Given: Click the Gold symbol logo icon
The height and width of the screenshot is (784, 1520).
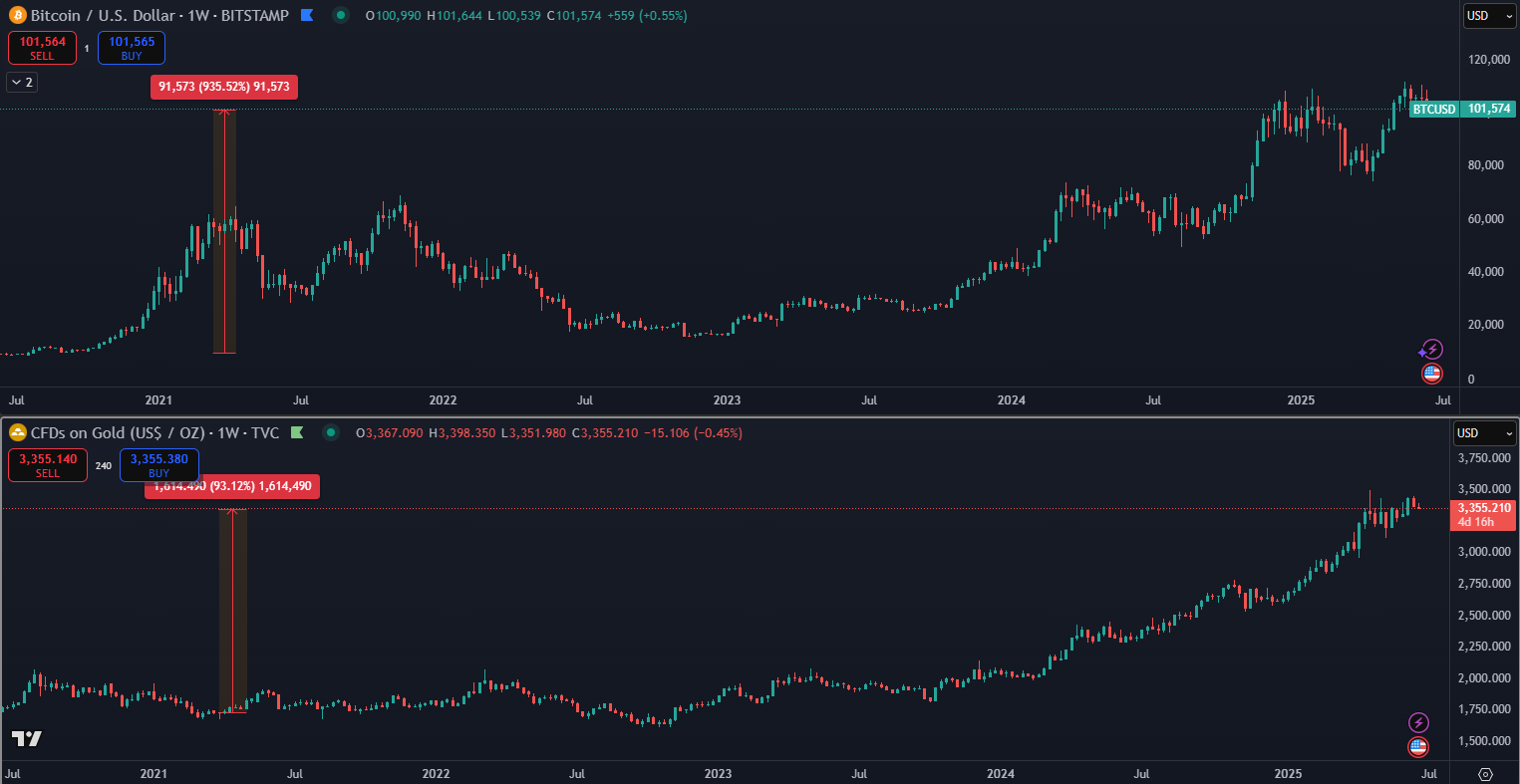Looking at the screenshot, I should tap(17, 433).
